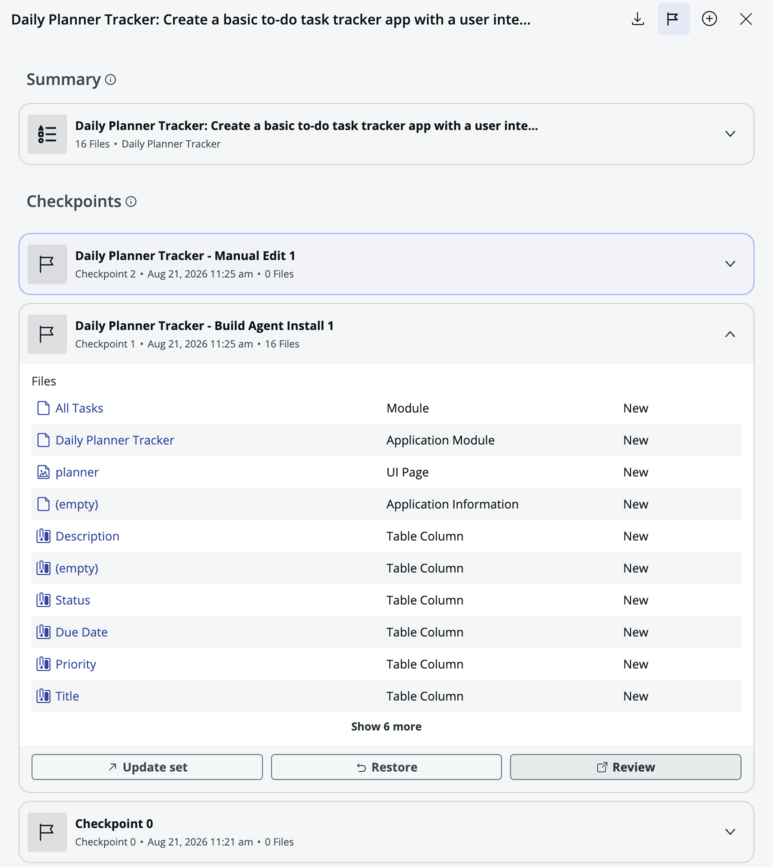Open the Description table column link
Viewport: 773px width, 867px height.
tap(87, 536)
